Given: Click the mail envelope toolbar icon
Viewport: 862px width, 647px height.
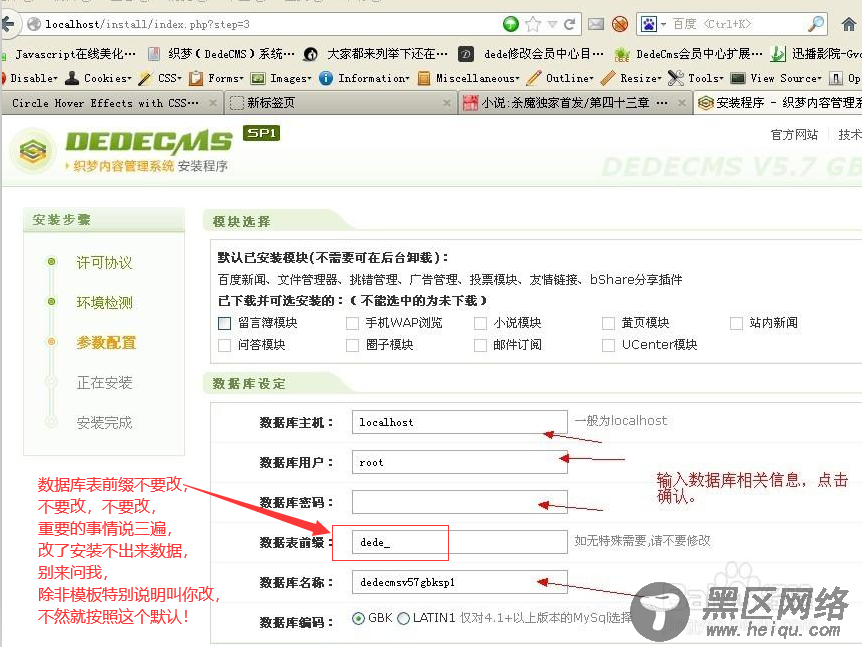Looking at the screenshot, I should pyautogui.click(x=596, y=24).
